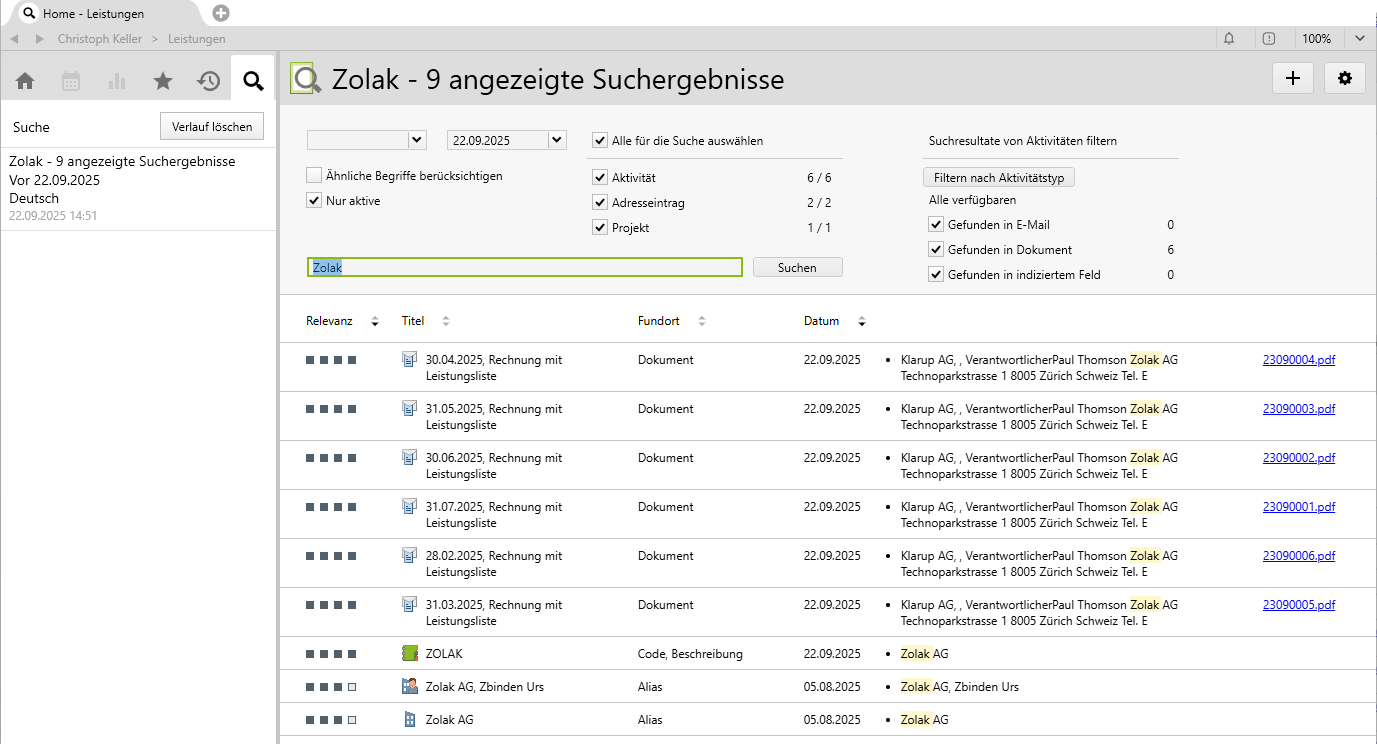
Task: Click the 'Verlauf löschen' button
Action: click(x=212, y=127)
